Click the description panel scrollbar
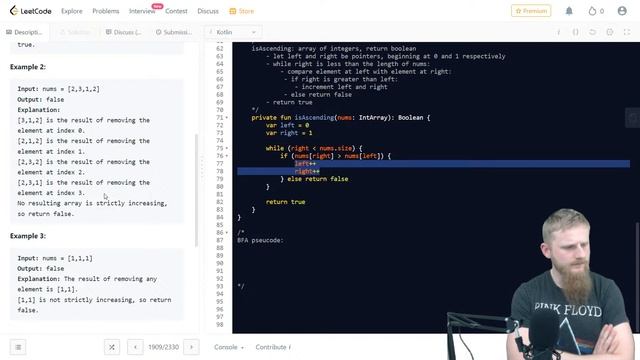The height and width of the screenshot is (360, 640). click(x=196, y=190)
